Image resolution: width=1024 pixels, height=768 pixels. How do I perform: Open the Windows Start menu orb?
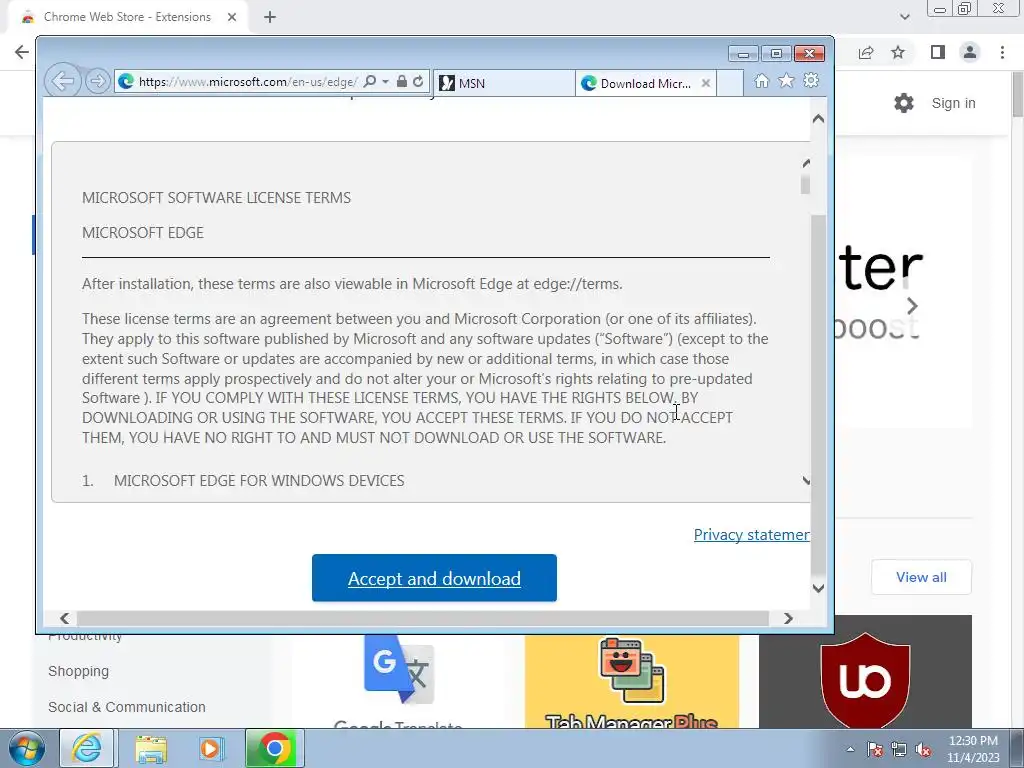27,748
